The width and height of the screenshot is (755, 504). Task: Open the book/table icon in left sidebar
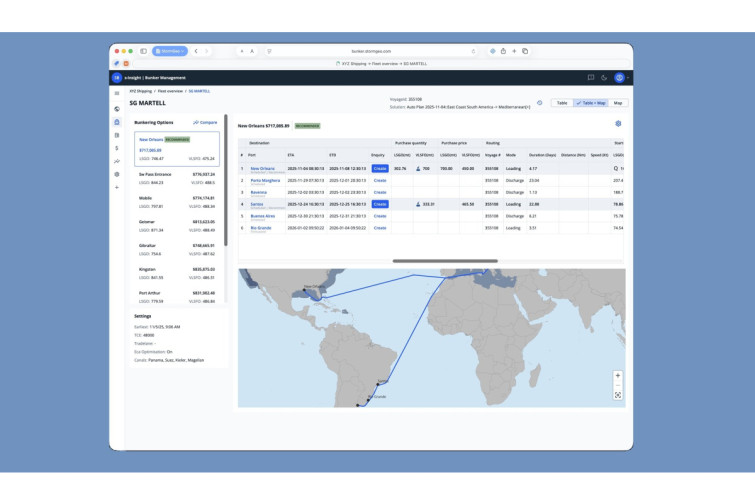[117, 135]
